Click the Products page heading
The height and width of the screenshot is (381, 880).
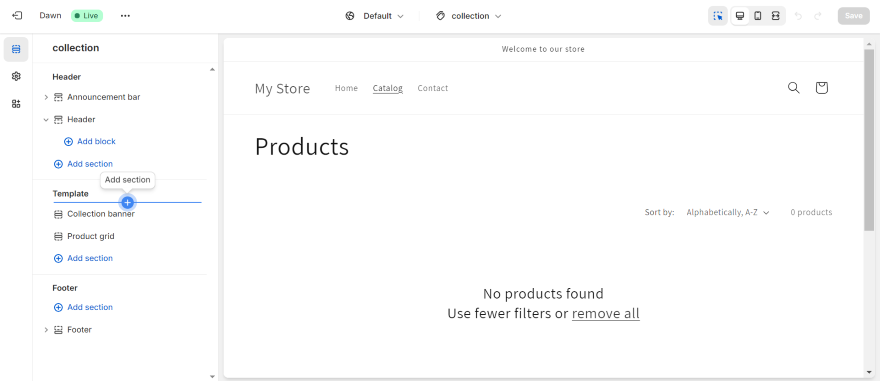click(302, 147)
